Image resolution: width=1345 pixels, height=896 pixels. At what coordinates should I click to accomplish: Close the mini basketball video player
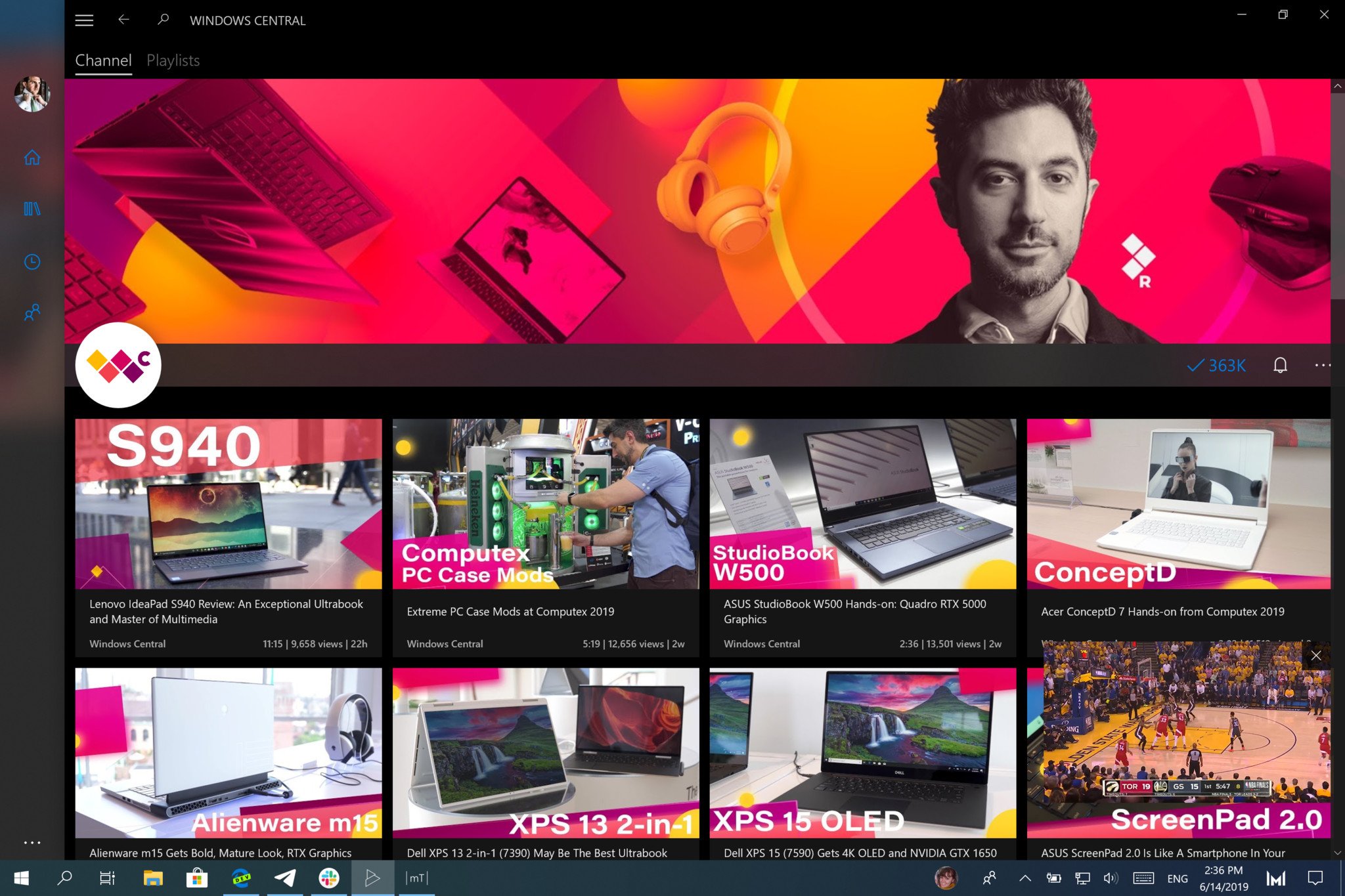coord(1315,656)
